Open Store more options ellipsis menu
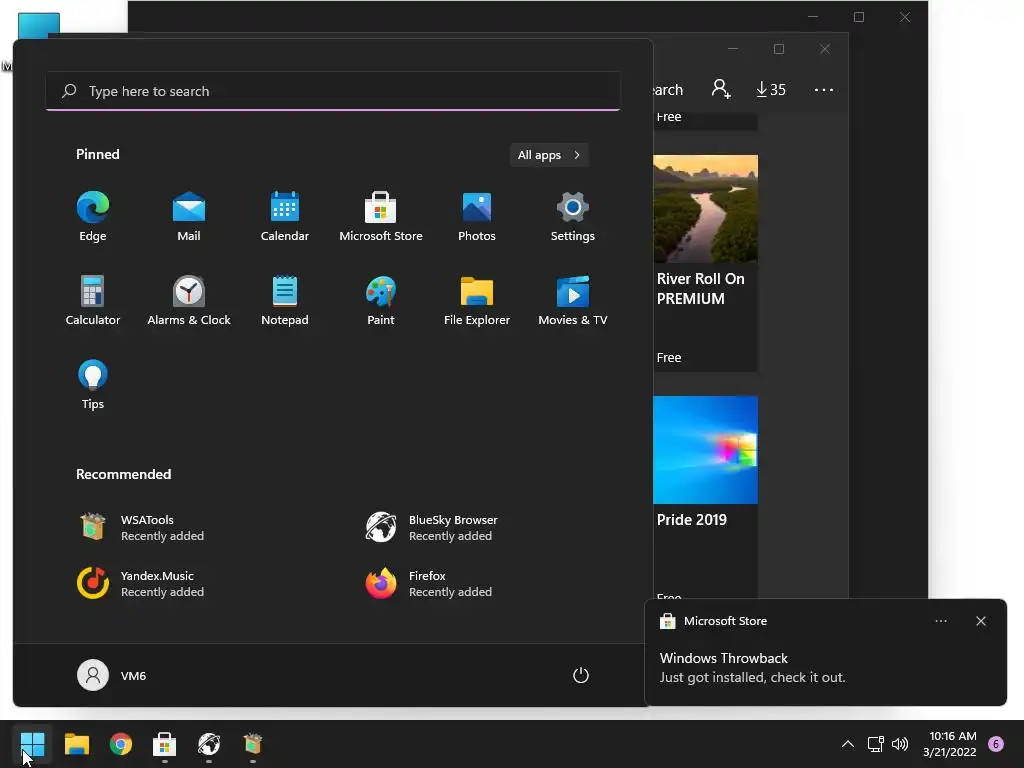Image resolution: width=1024 pixels, height=768 pixels. point(824,89)
